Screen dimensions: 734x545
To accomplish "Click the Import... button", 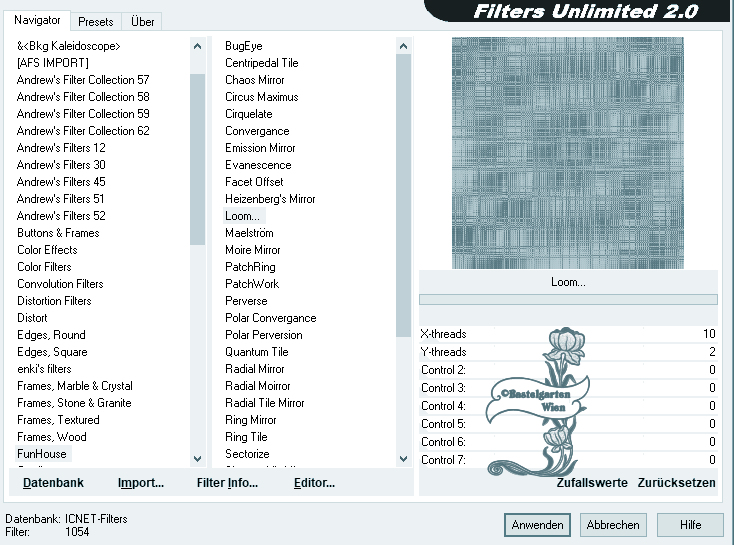I will (x=141, y=483).
